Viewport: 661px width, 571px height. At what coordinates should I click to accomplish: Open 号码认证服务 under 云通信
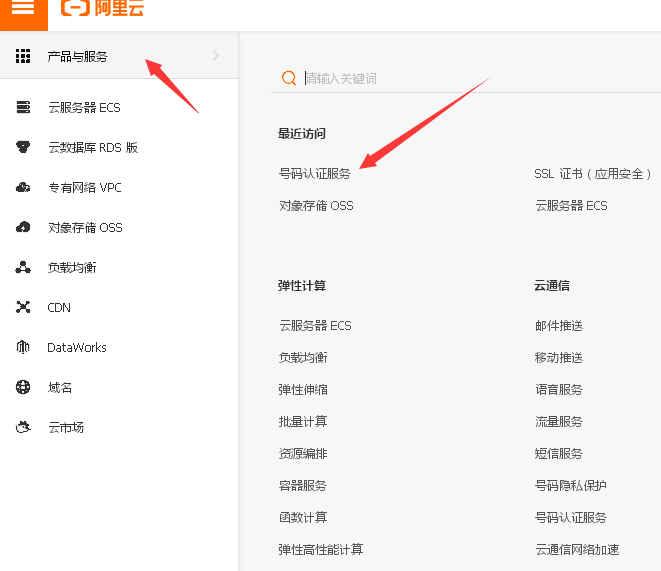point(571,518)
